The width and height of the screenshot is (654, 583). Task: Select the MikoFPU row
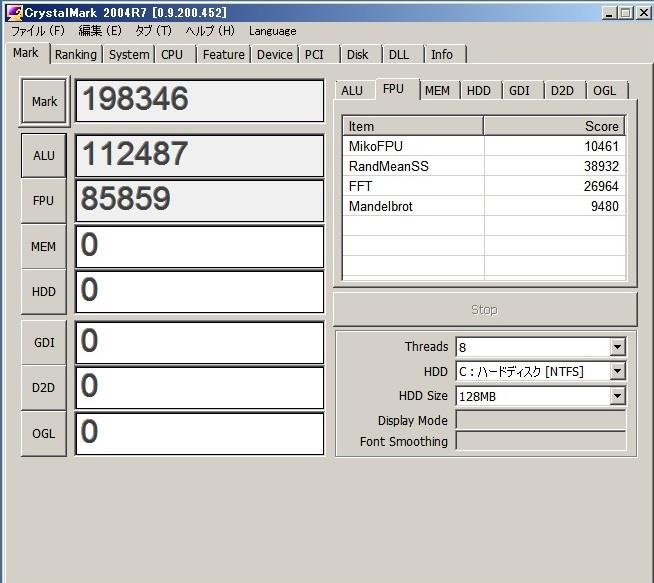pos(484,146)
